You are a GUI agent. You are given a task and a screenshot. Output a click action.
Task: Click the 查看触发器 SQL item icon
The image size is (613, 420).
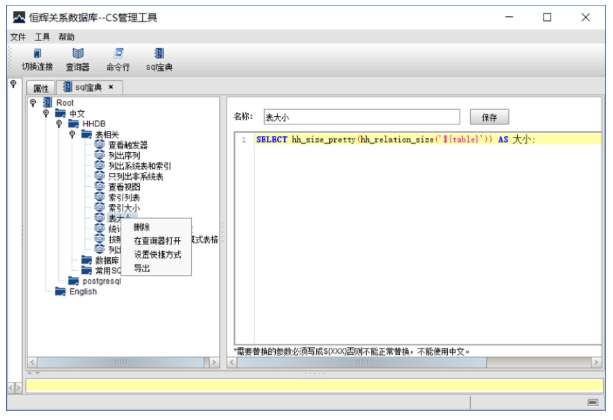[100, 145]
